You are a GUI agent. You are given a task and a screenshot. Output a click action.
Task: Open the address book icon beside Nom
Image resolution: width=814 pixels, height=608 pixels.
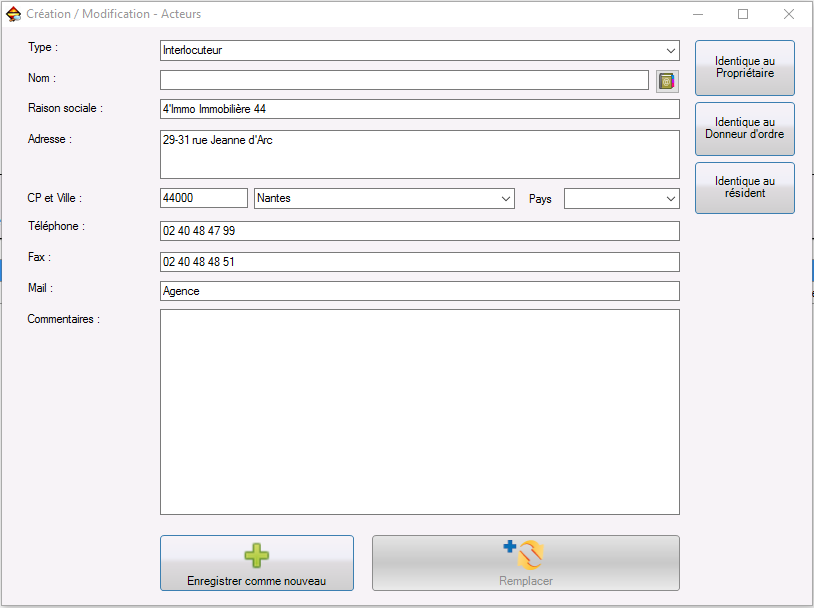click(667, 82)
